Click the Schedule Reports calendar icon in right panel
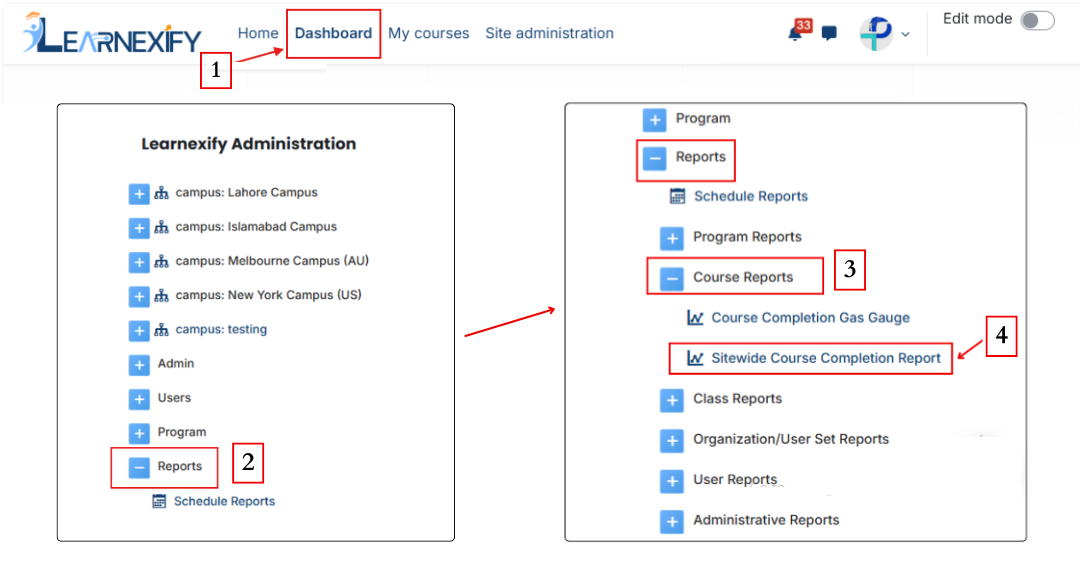Image resolution: width=1080 pixels, height=566 pixels. tap(678, 196)
